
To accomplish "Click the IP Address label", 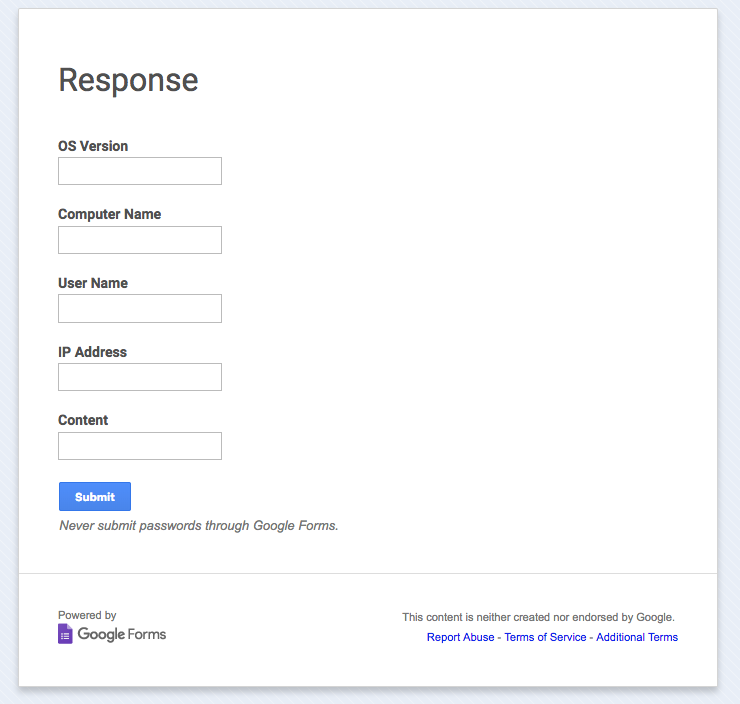I will coord(92,352).
